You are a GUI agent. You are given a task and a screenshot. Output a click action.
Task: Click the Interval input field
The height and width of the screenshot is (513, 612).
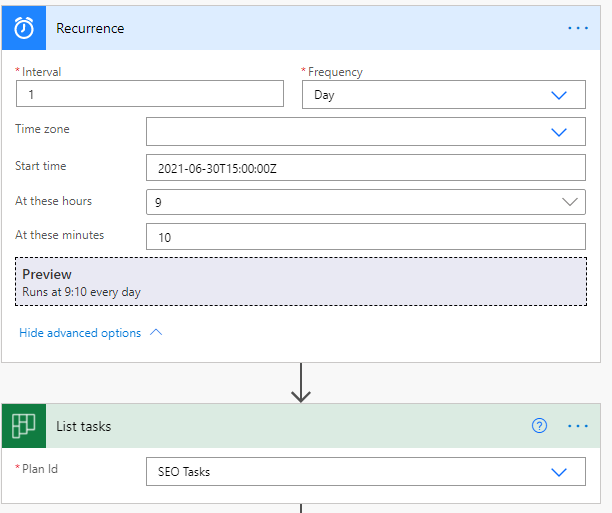click(x=150, y=94)
